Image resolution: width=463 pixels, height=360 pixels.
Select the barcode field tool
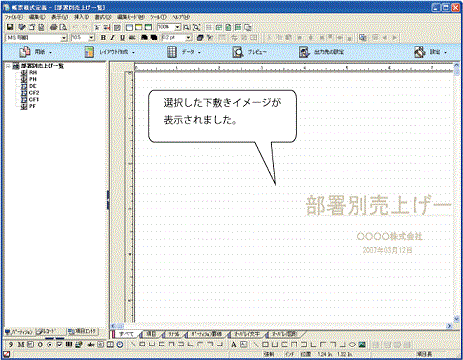[x=69, y=345]
